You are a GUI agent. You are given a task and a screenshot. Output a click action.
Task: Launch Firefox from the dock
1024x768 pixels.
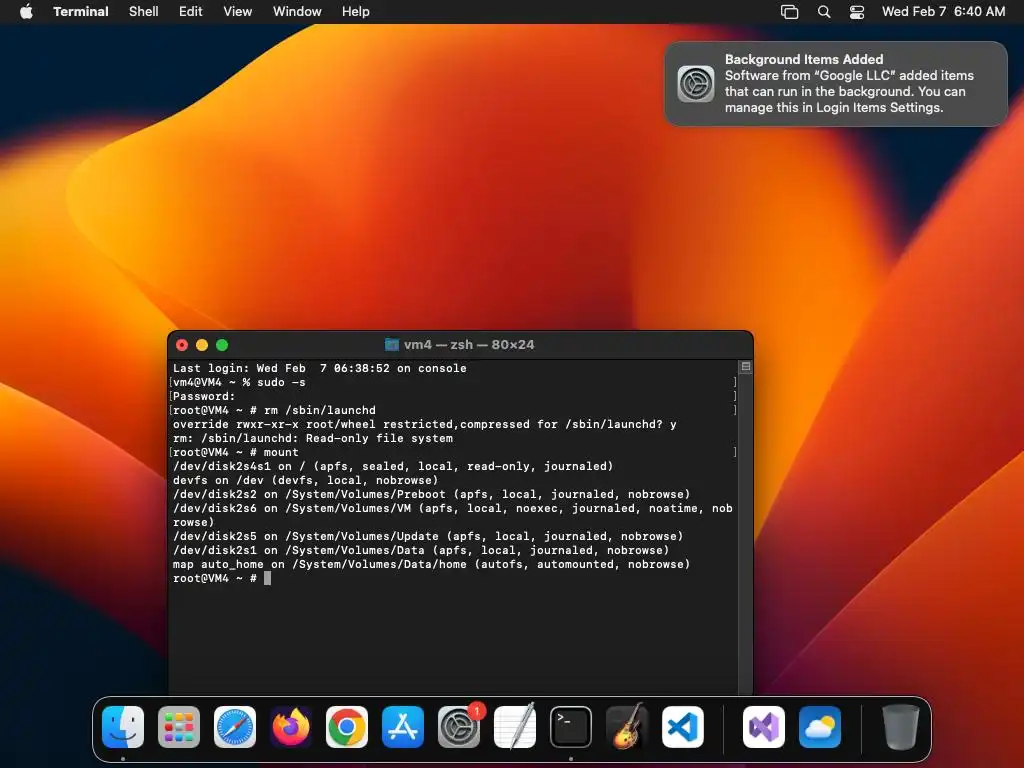coord(291,727)
